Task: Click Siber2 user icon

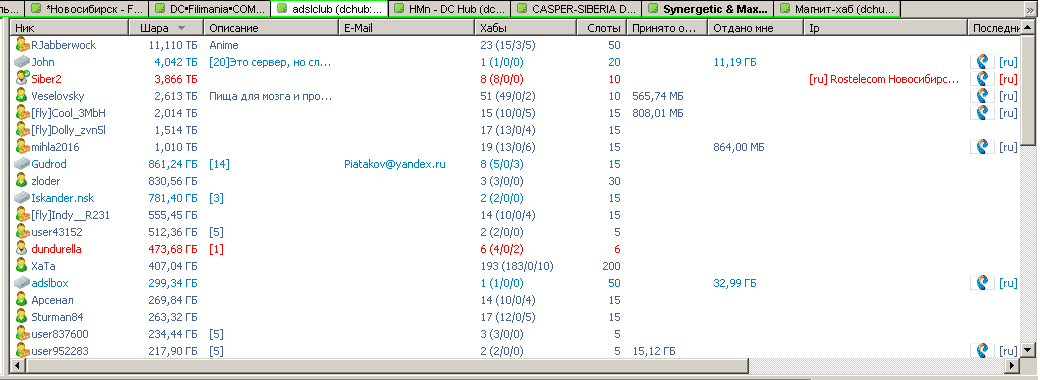Action: point(23,79)
